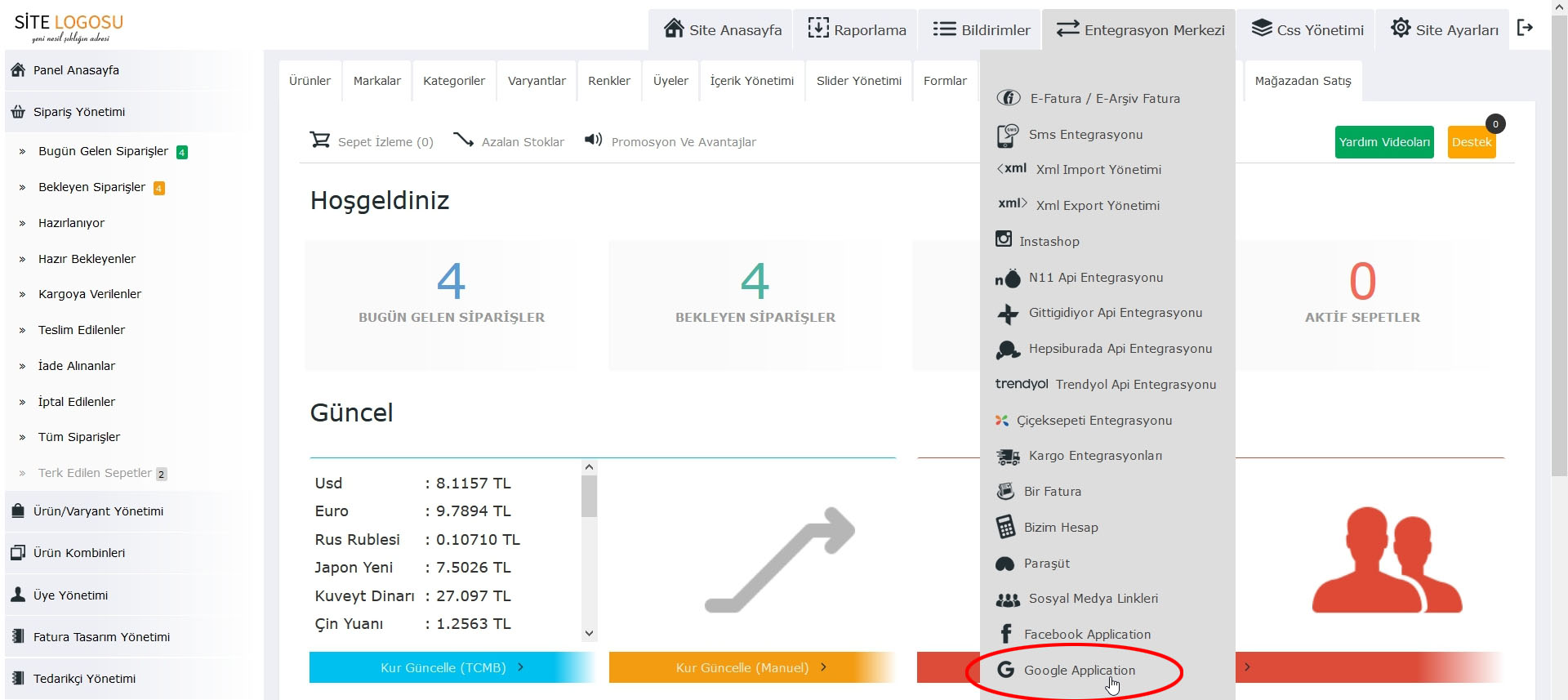Open Slider Yönetimi tab

(859, 81)
